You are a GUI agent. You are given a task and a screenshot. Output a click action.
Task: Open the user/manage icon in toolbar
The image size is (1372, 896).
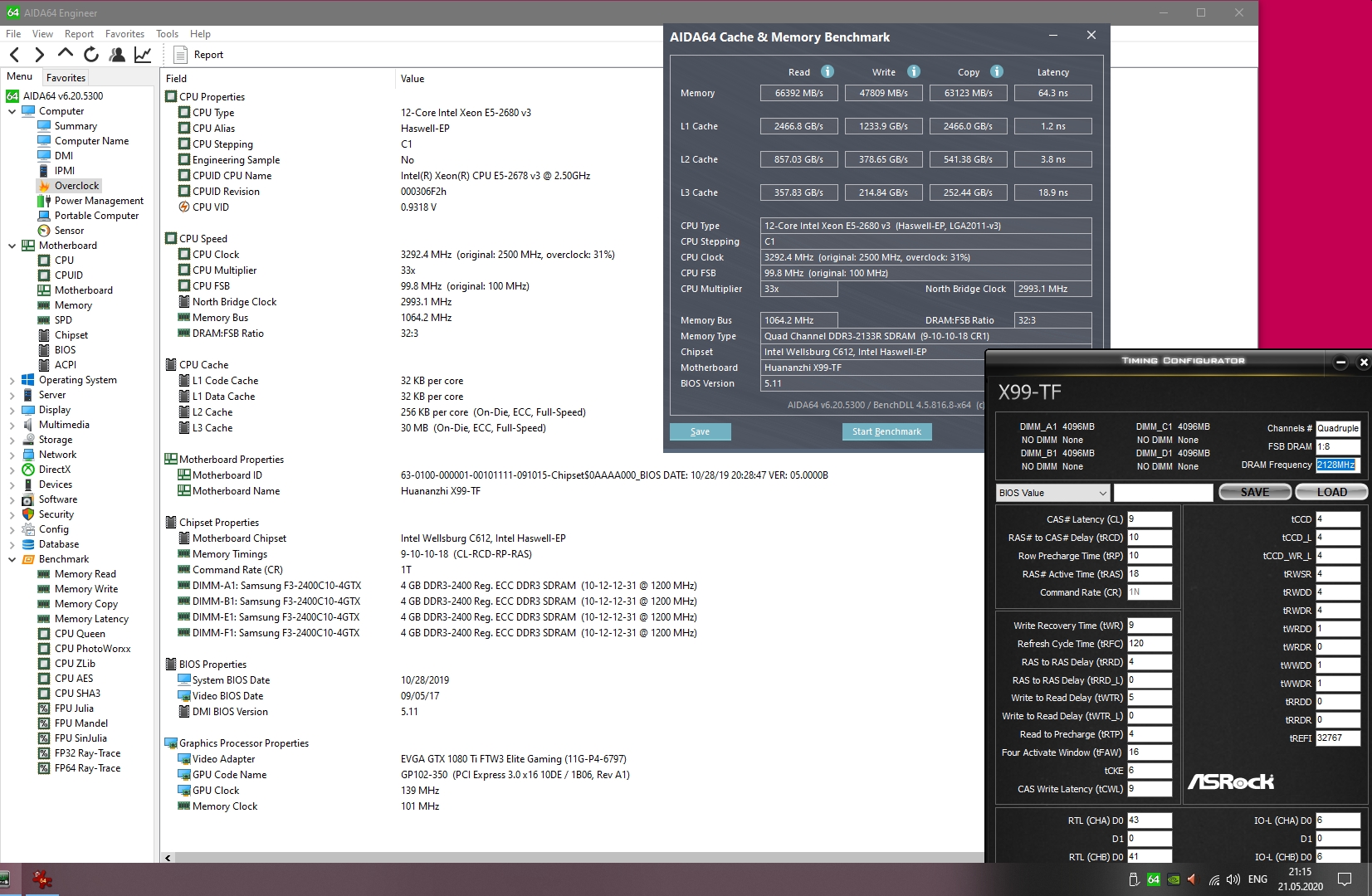coord(117,55)
